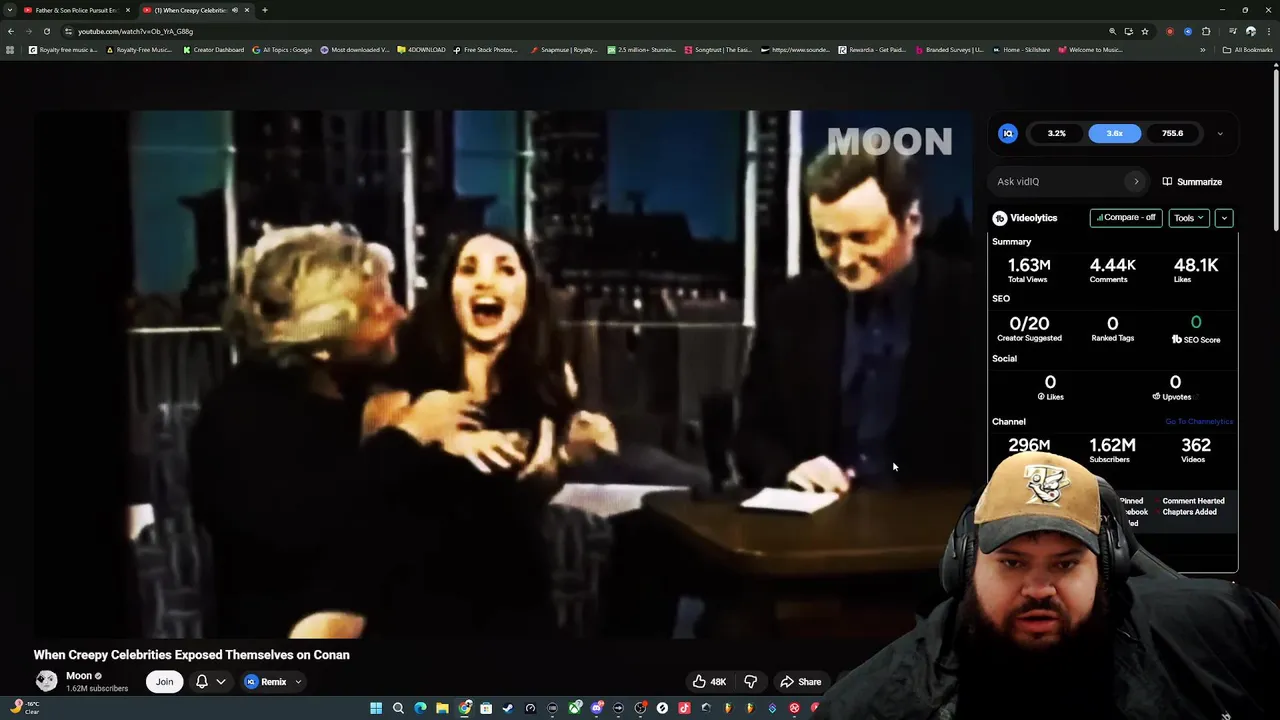Screen dimensions: 1280x720
Task: Open the Chrome three-dot menu
Action: click(x=1268, y=31)
